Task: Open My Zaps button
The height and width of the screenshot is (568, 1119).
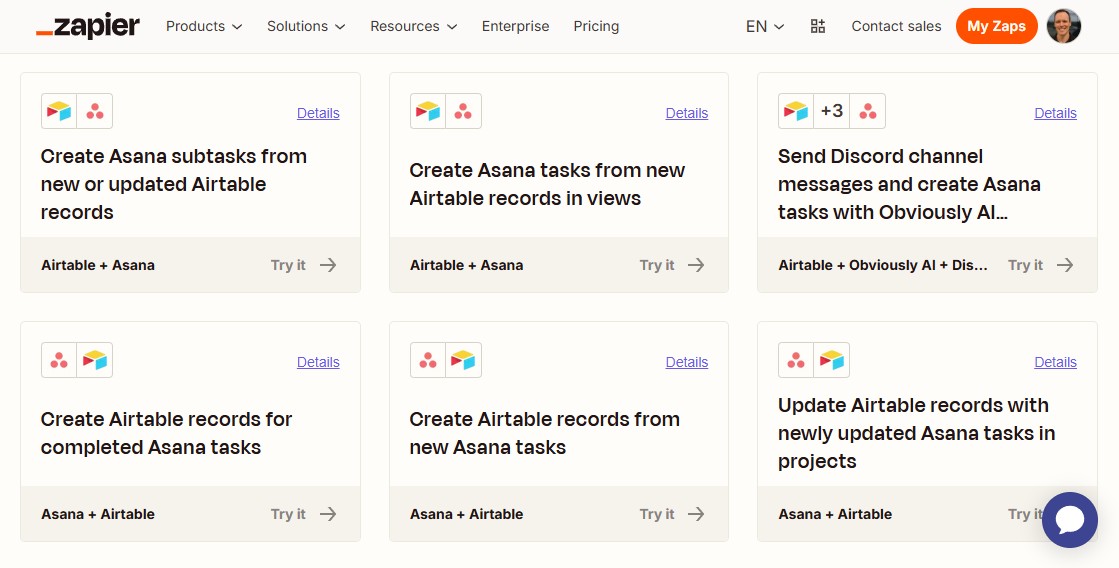Action: (996, 26)
